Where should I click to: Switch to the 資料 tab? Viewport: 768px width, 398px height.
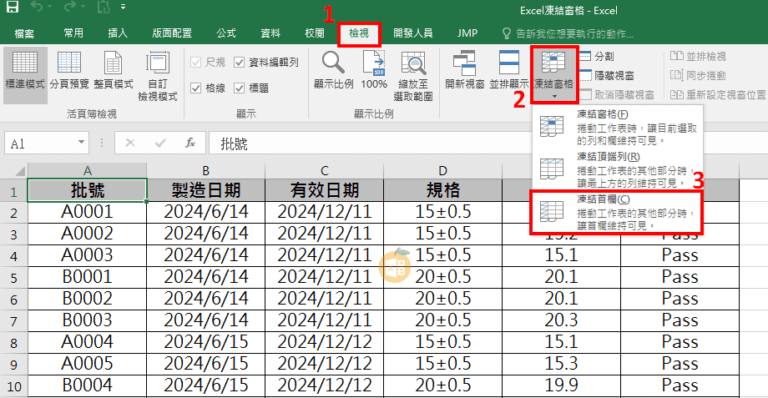(x=270, y=33)
